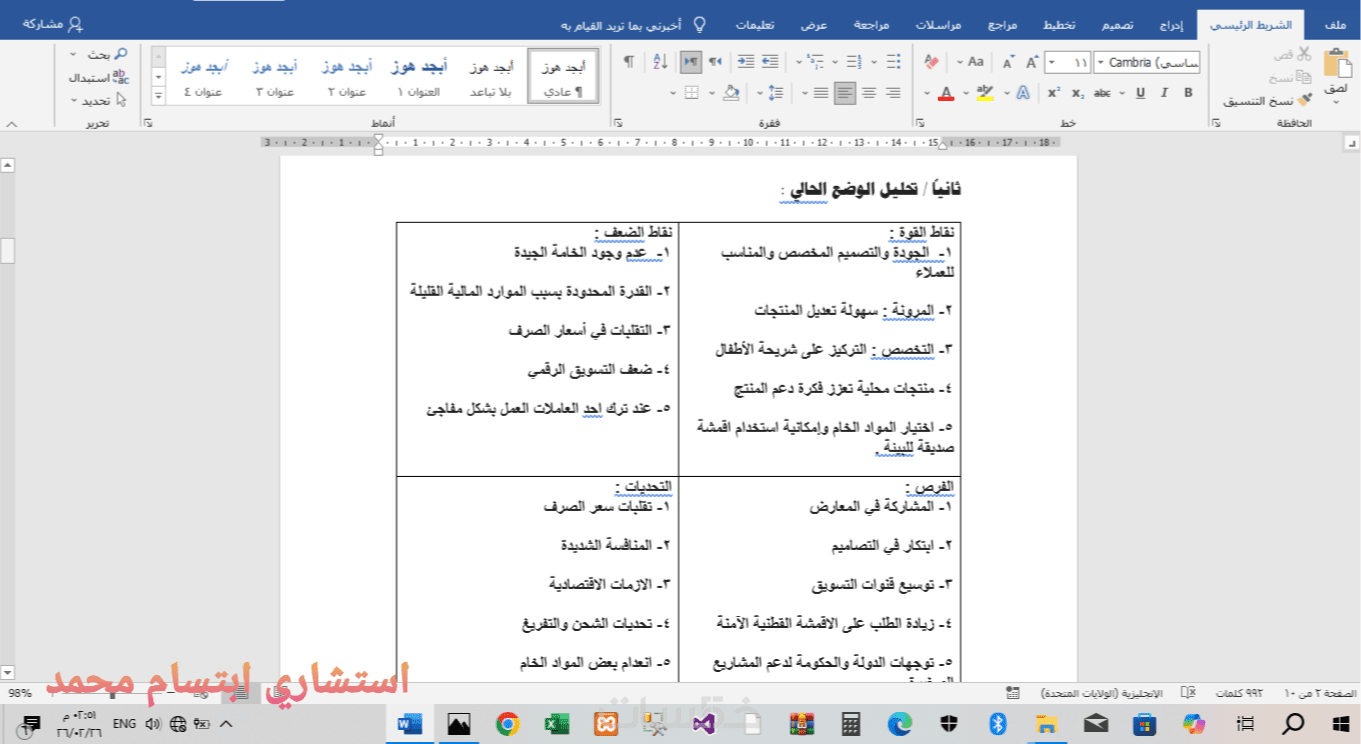Screen dimensions: 1361x744
Task: Increase font size with the grow font icon
Action: pyautogui.click(x=1034, y=62)
